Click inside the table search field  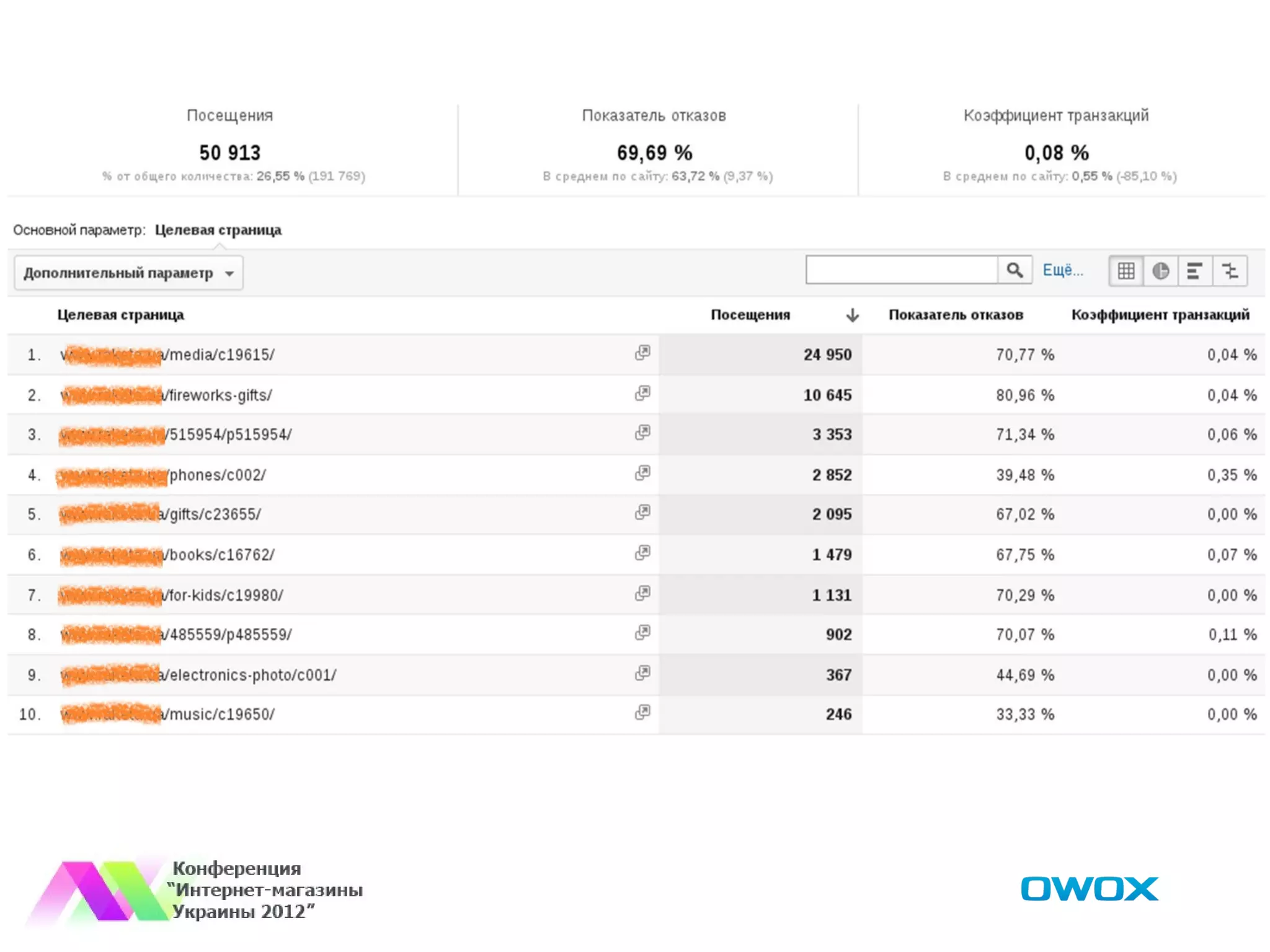point(901,271)
